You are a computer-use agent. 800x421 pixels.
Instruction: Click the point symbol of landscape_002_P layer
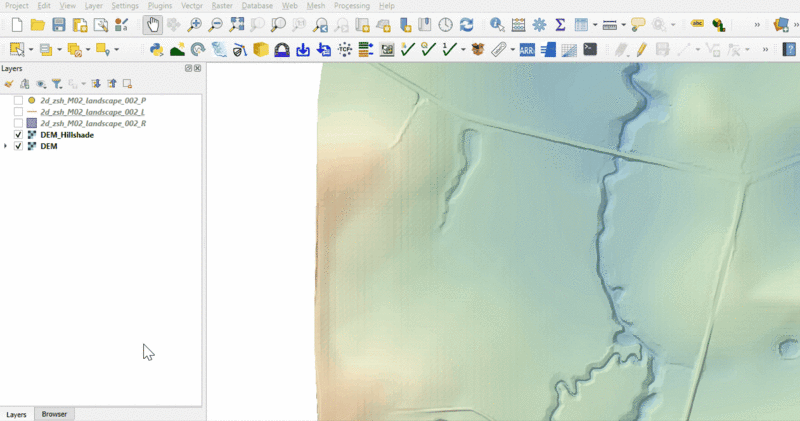32,102
